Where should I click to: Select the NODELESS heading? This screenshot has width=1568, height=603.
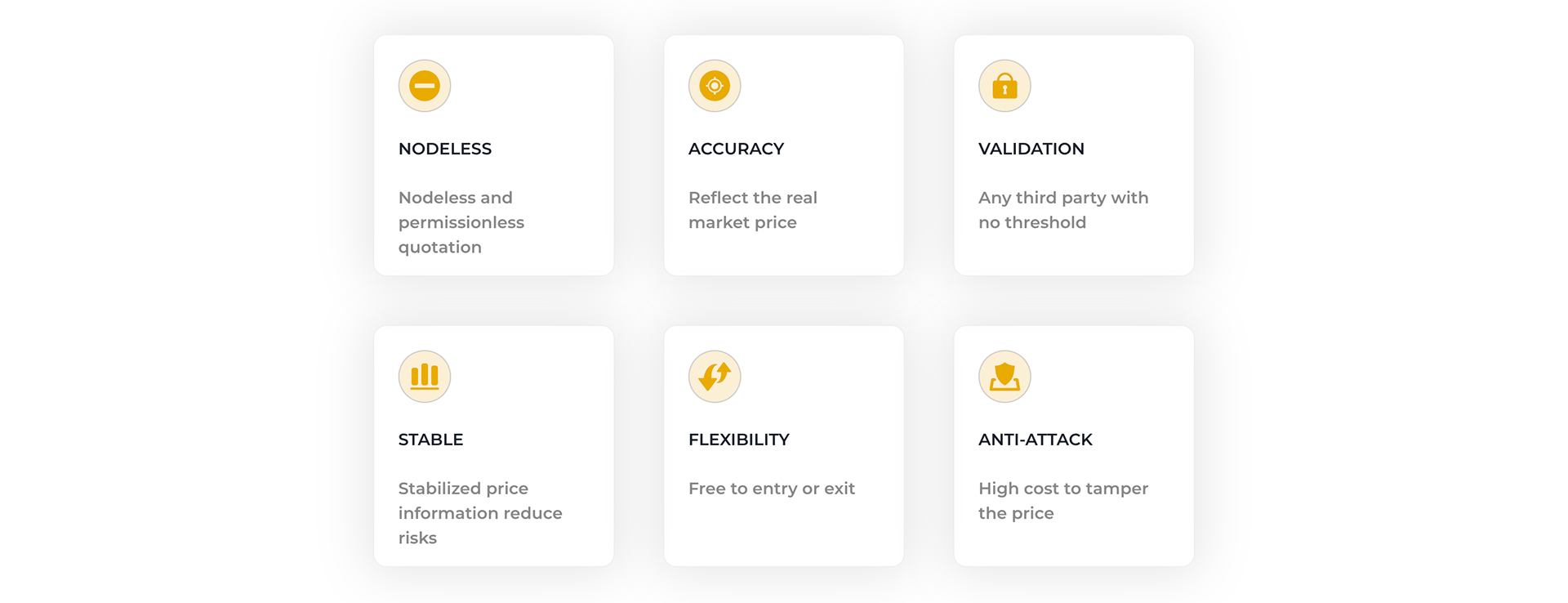click(445, 149)
